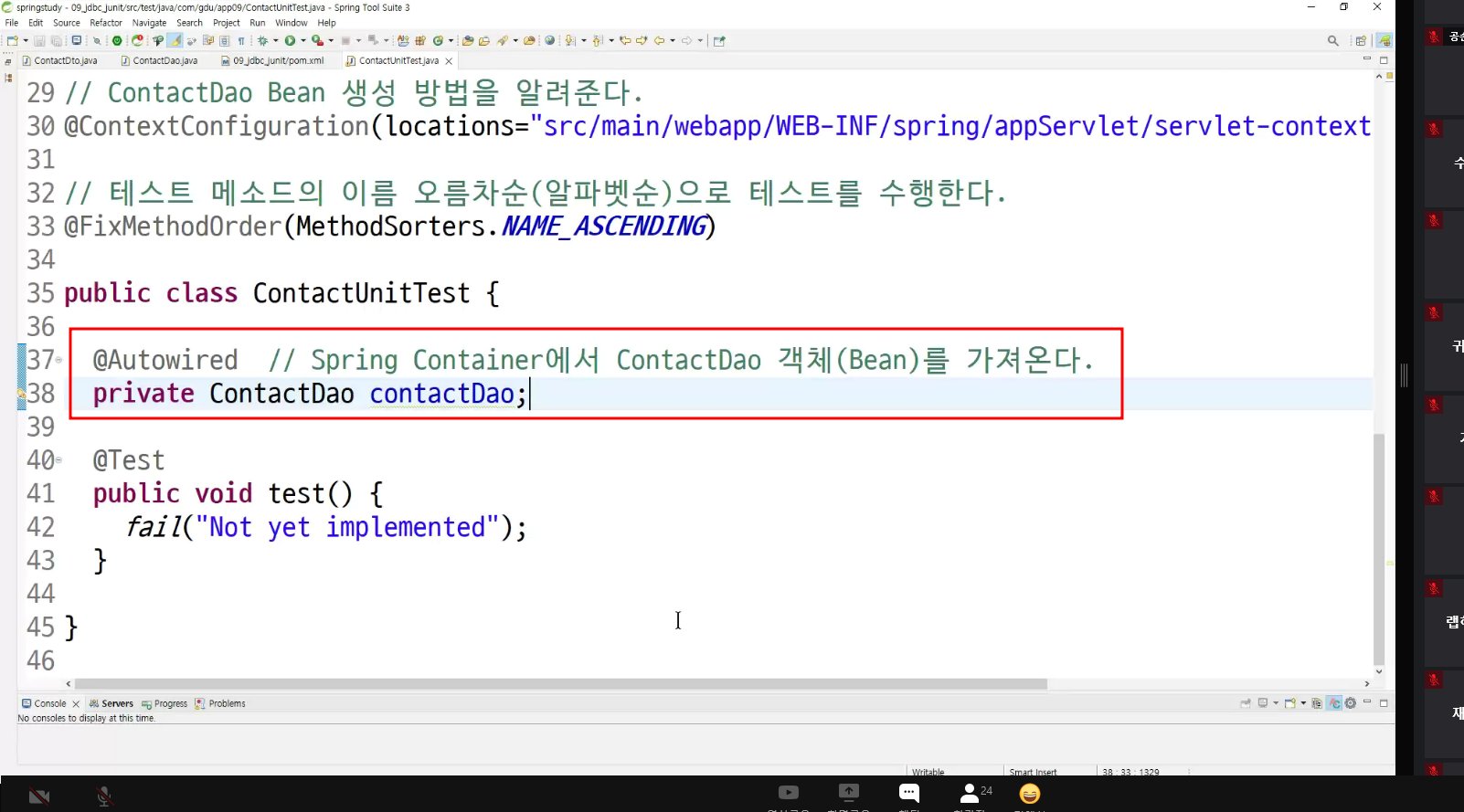Close the ContactUnitTest.java tab

coord(449,61)
